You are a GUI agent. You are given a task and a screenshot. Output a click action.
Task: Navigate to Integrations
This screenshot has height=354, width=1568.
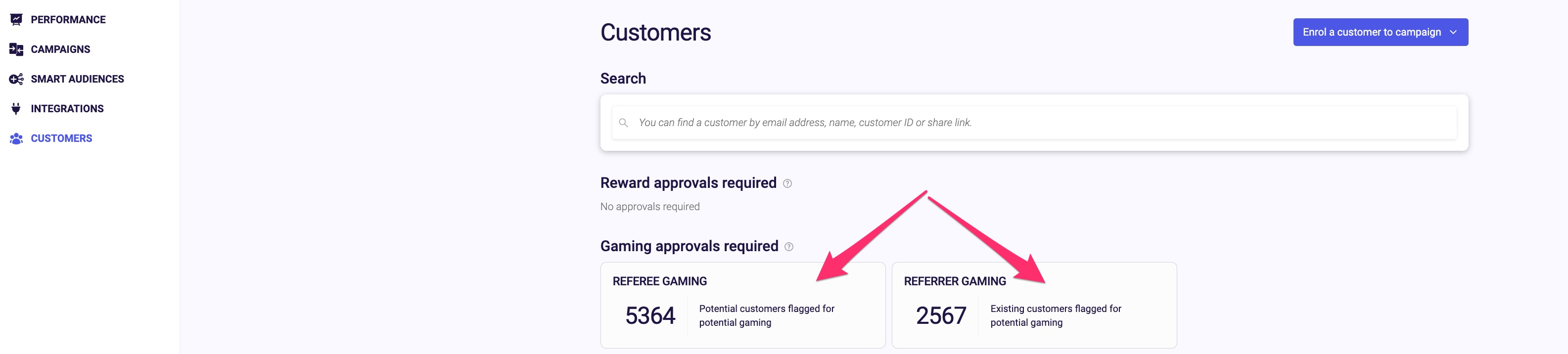pyautogui.click(x=67, y=109)
